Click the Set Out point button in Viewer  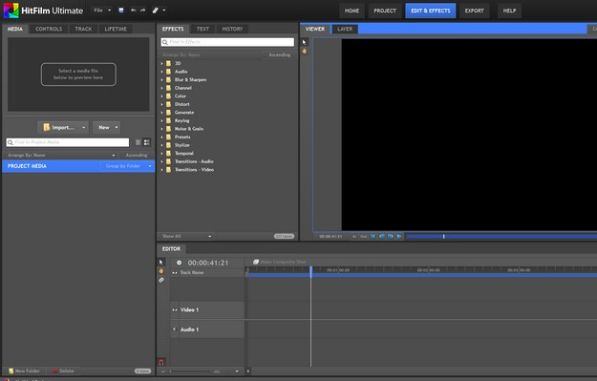click(x=364, y=236)
